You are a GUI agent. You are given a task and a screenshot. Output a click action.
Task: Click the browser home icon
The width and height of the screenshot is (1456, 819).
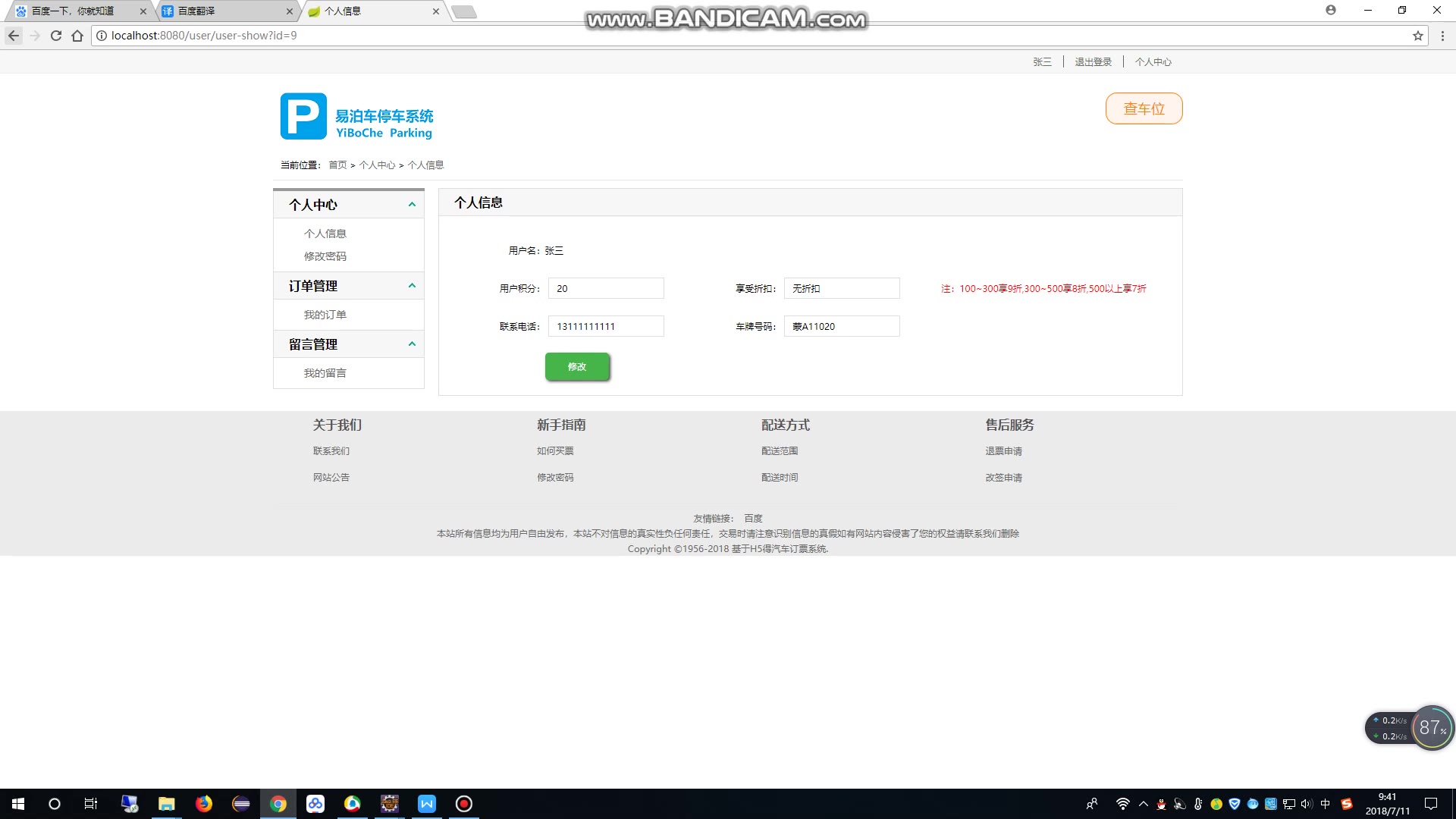(x=77, y=36)
